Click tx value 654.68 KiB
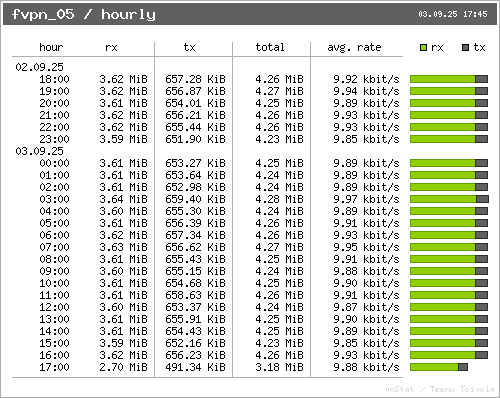Image resolution: width=500 pixels, height=398 pixels. [195, 283]
